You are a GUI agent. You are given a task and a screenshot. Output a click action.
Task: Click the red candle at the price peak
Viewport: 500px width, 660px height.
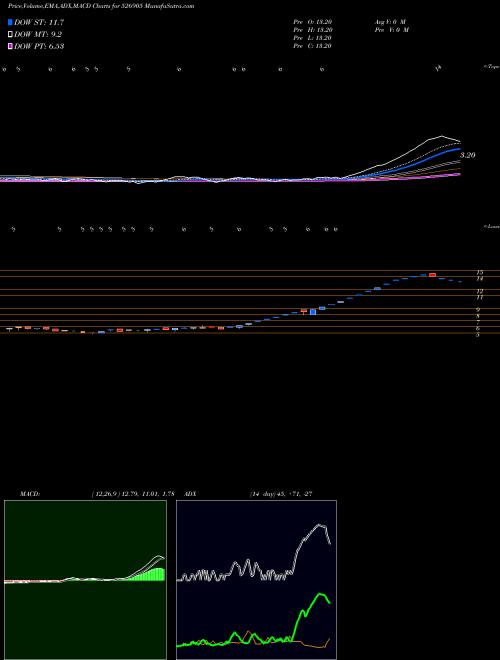coord(432,275)
